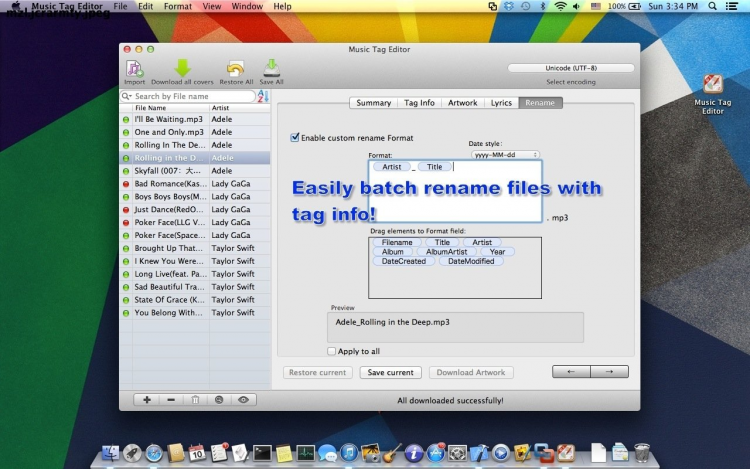Image resolution: width=750 pixels, height=469 pixels.
Task: Click the plus add-file button
Action: coord(147,400)
